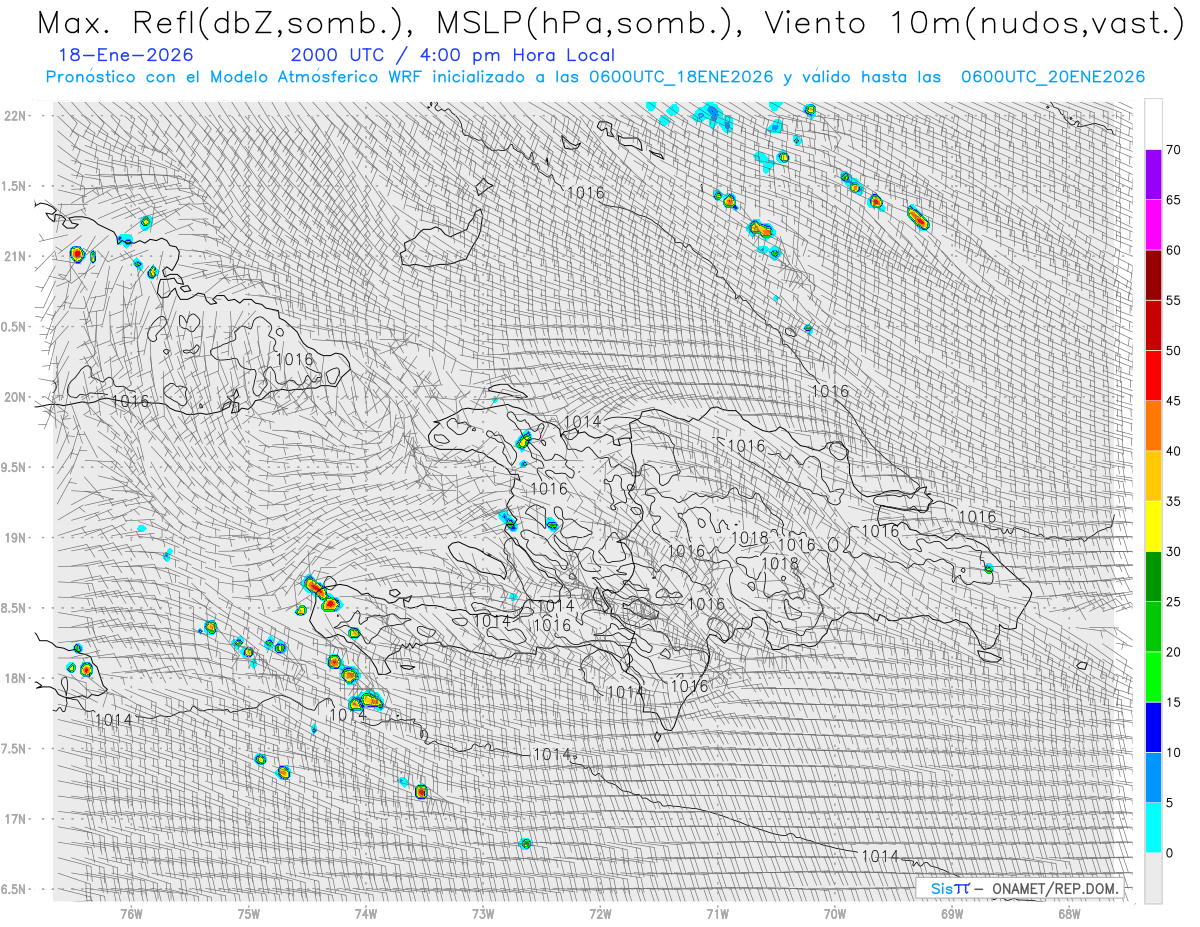
Task: Click the red 50–55 dBZ colorbar segment
Action: [1153, 325]
